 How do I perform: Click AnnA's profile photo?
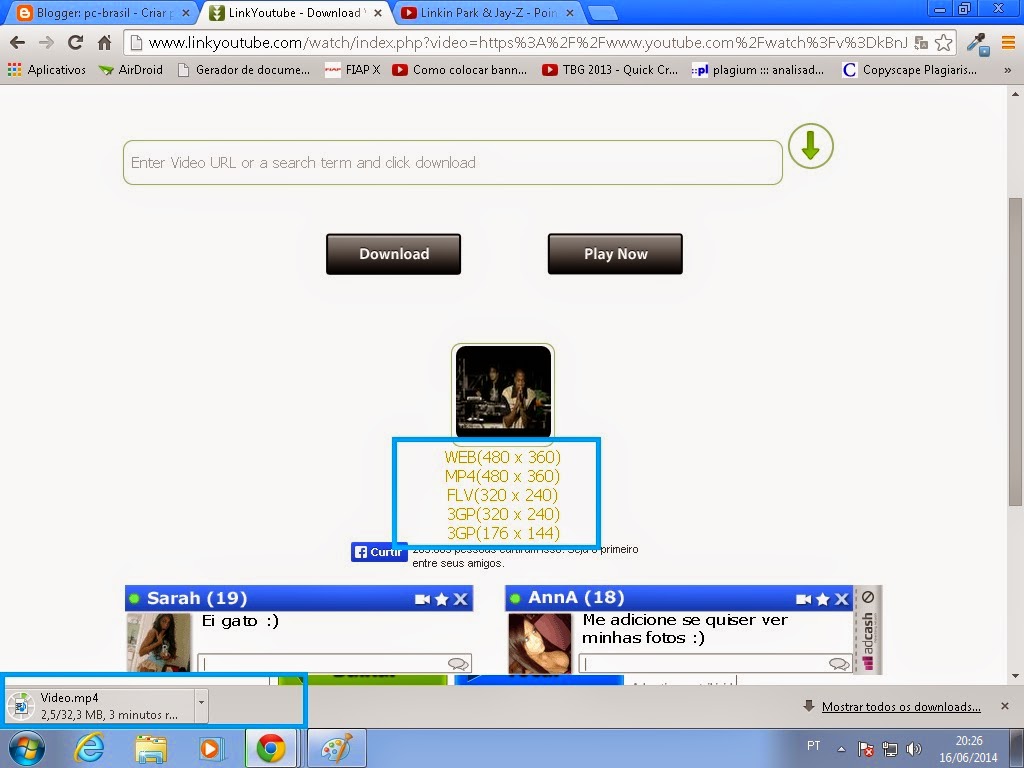540,643
